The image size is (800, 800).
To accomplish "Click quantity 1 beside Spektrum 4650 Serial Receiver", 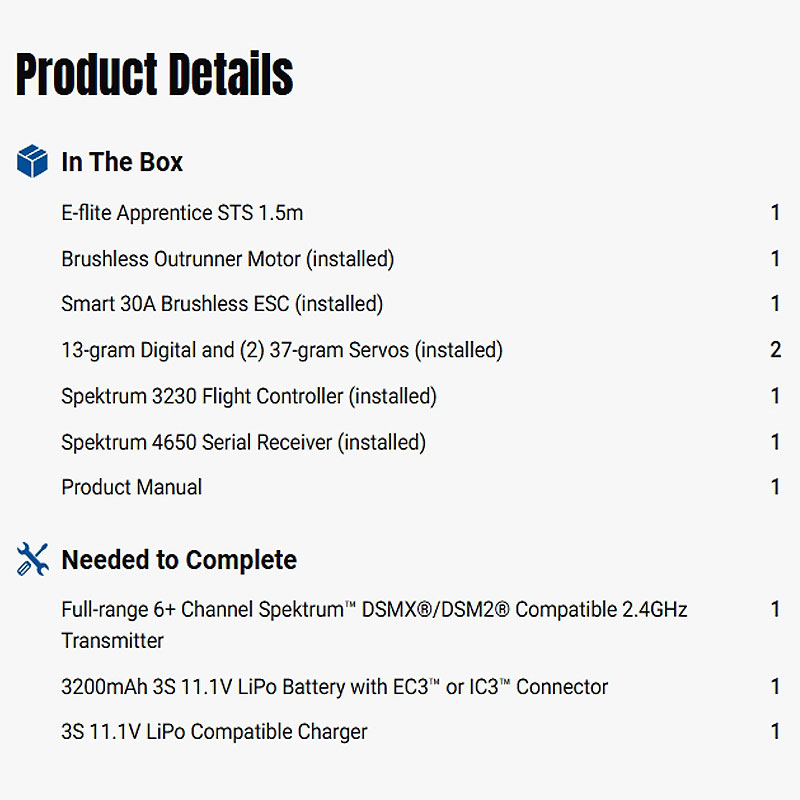I will click(x=775, y=442).
